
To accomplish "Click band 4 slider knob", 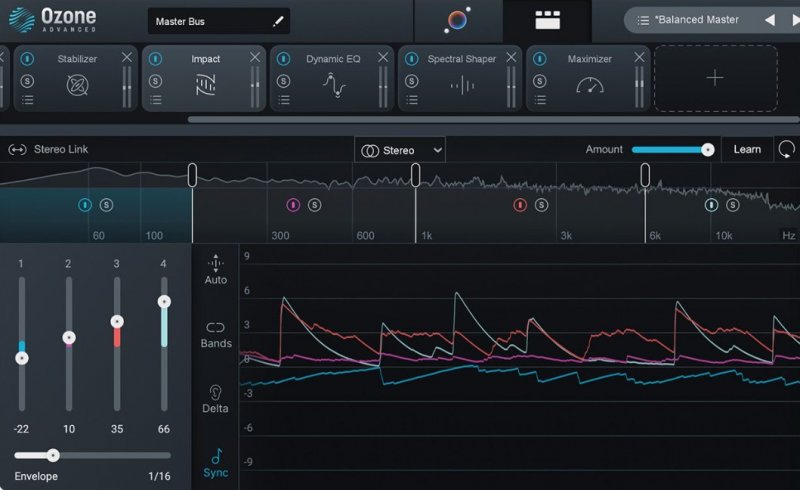I will [x=164, y=302].
